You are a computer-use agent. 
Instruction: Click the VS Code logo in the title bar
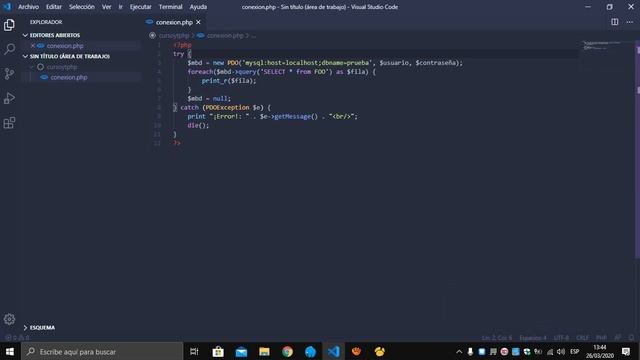pyautogui.click(x=7, y=7)
